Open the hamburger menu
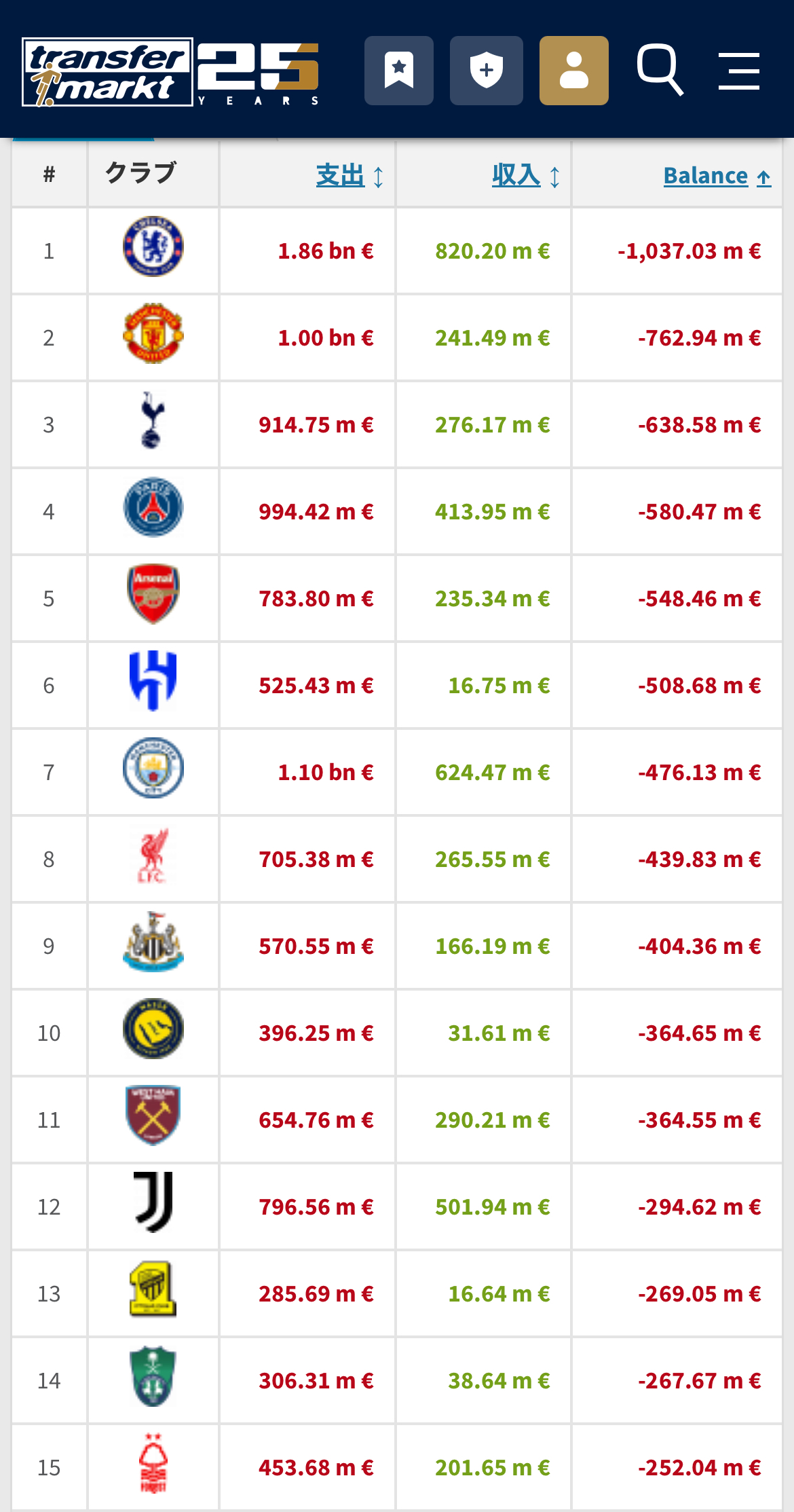Image resolution: width=794 pixels, height=1512 pixels. point(739,71)
